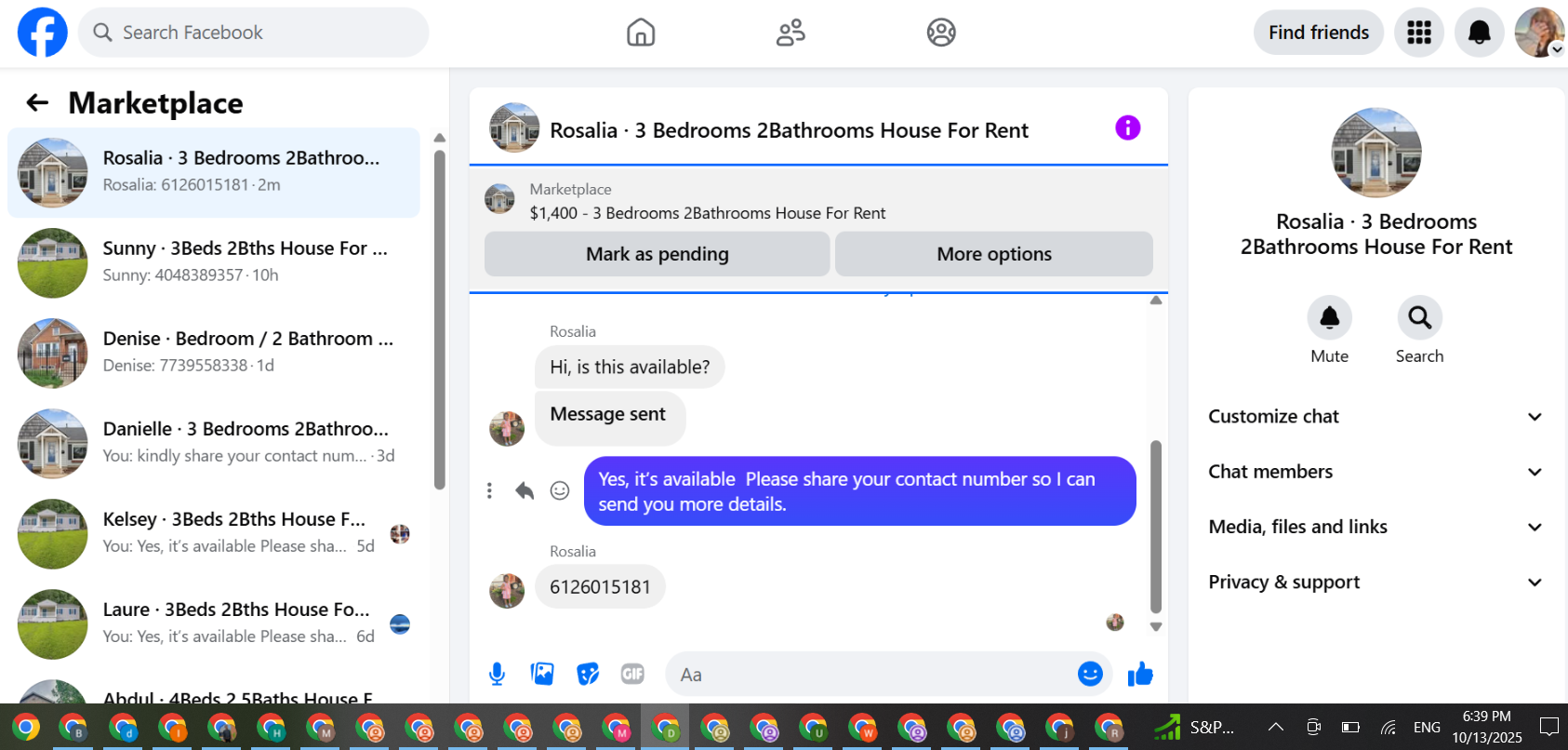The width and height of the screenshot is (1568, 750).
Task: Click the chat messages scrollbar thumb
Action: (1156, 526)
